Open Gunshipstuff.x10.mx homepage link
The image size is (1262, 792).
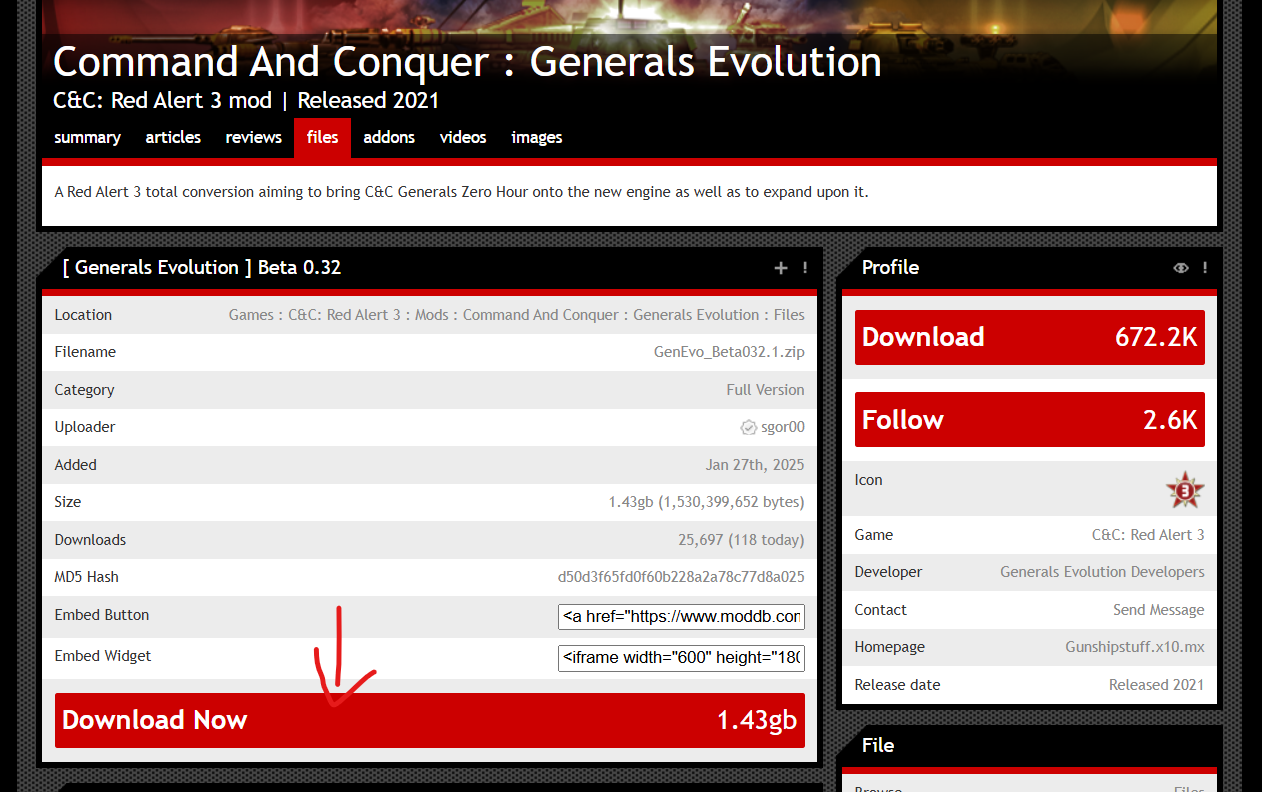[1135, 647]
